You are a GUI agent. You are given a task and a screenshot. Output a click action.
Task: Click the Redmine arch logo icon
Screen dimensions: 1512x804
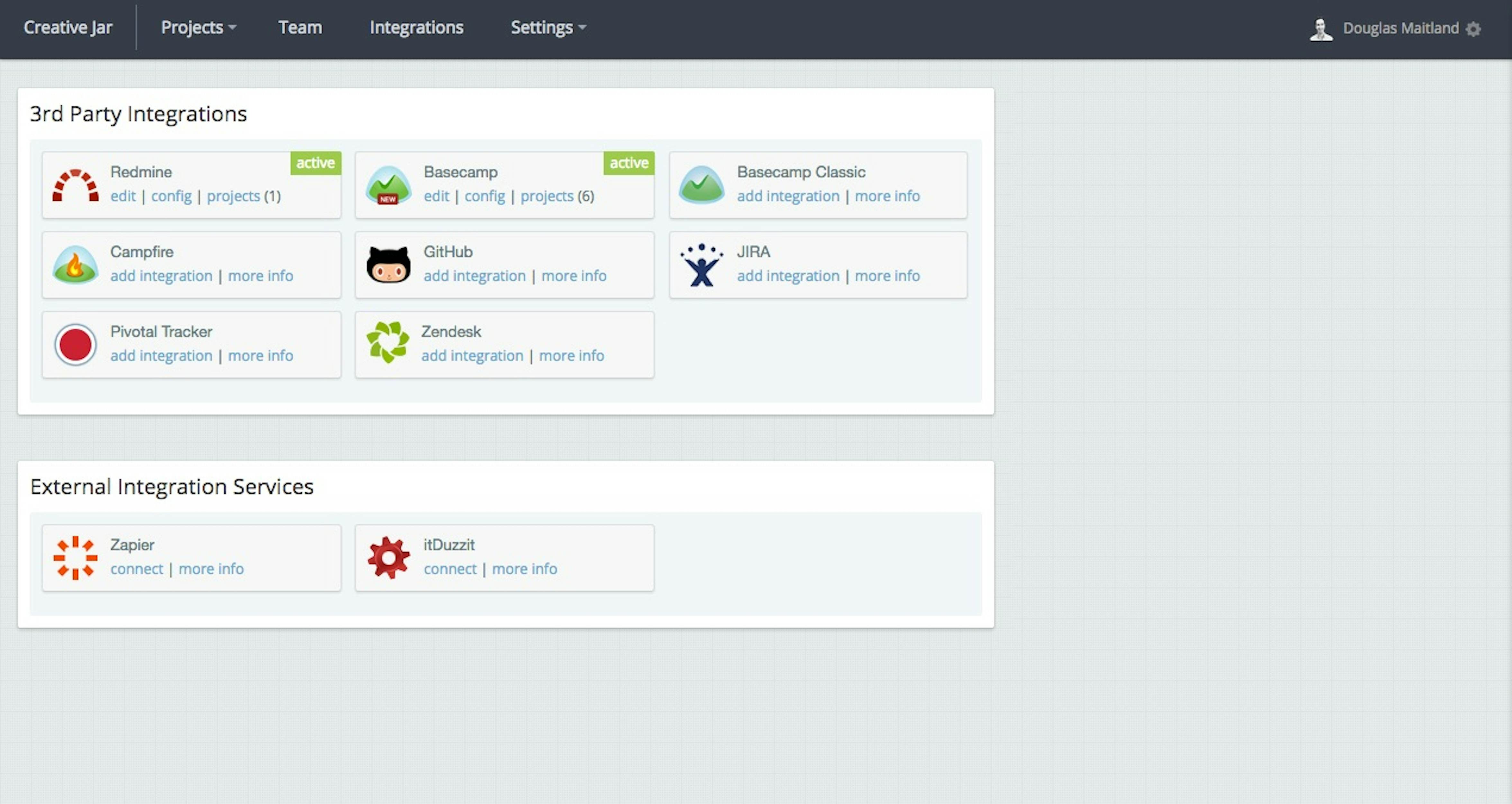pos(75,186)
